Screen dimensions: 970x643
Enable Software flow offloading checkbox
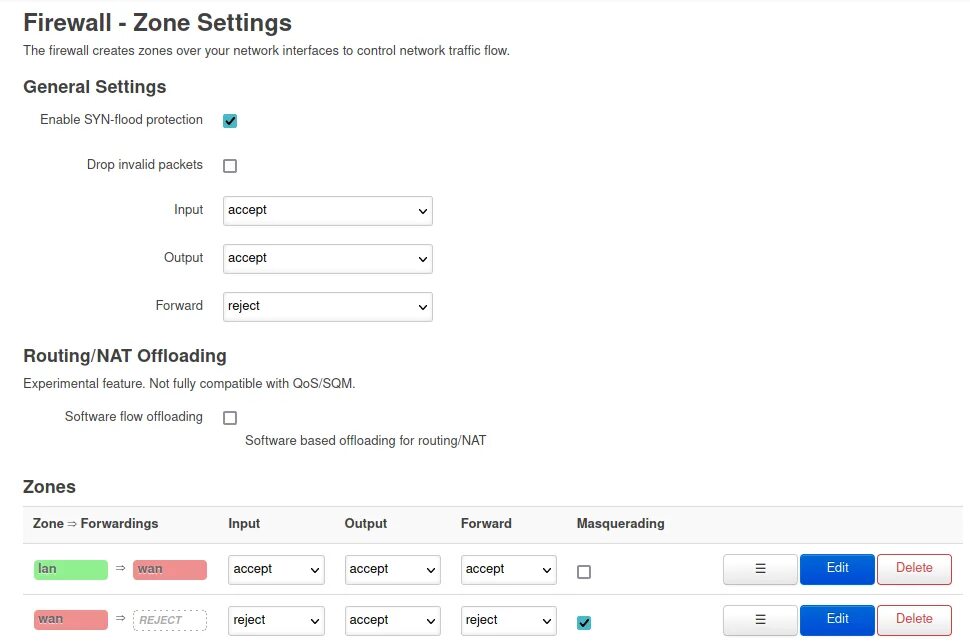[x=230, y=418]
